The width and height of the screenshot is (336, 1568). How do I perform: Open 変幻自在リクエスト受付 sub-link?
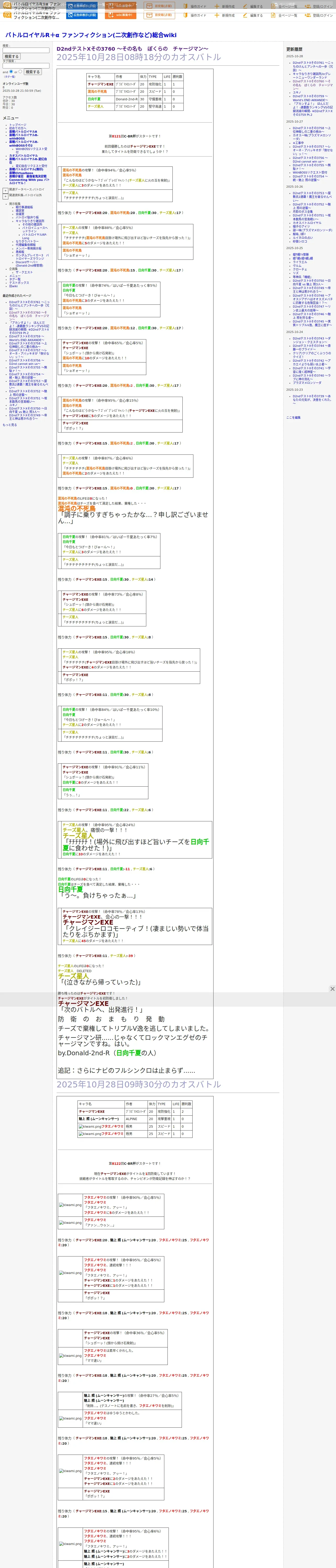(31, 166)
